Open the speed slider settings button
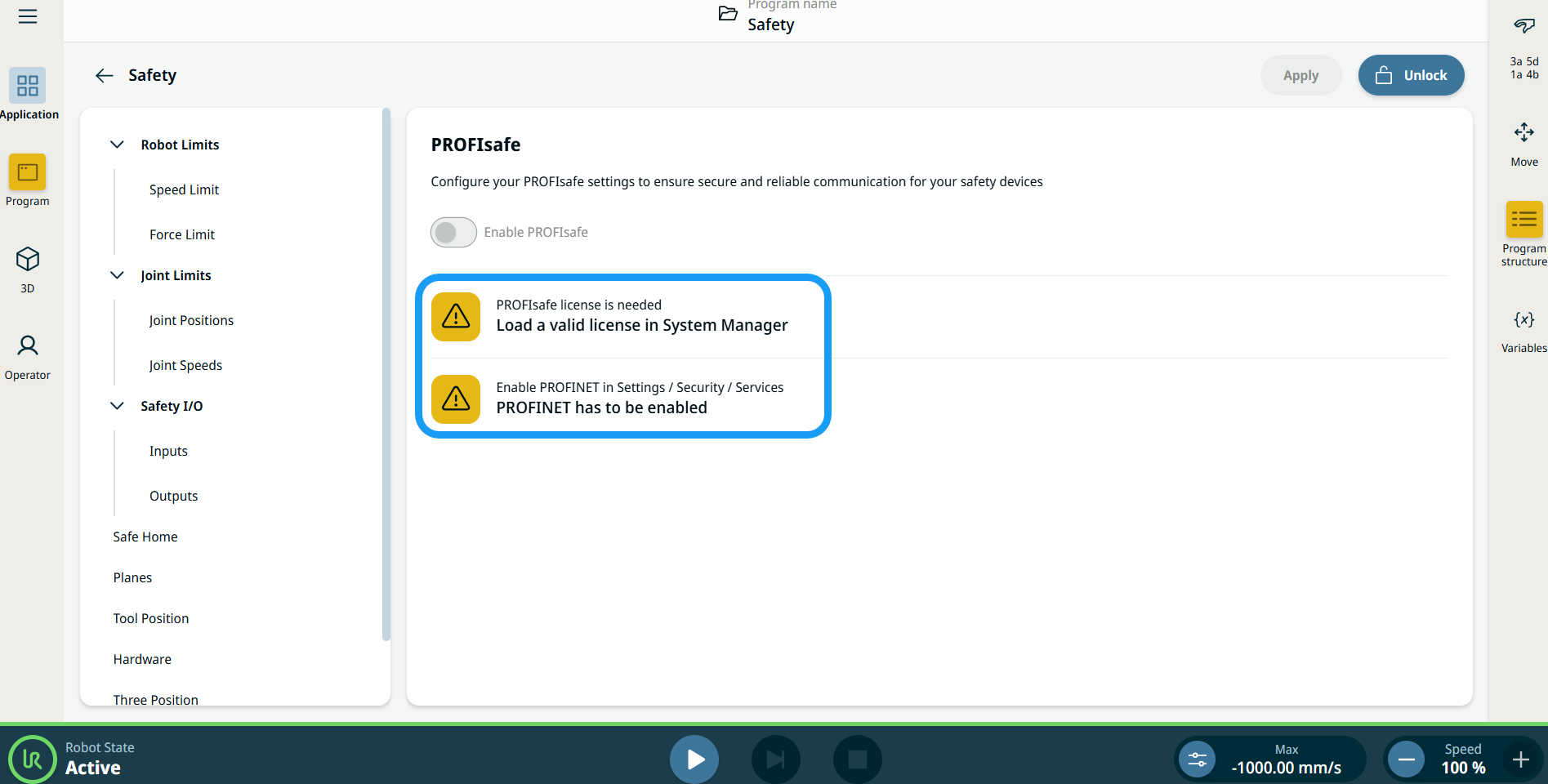The image size is (1548, 784). [1197, 759]
